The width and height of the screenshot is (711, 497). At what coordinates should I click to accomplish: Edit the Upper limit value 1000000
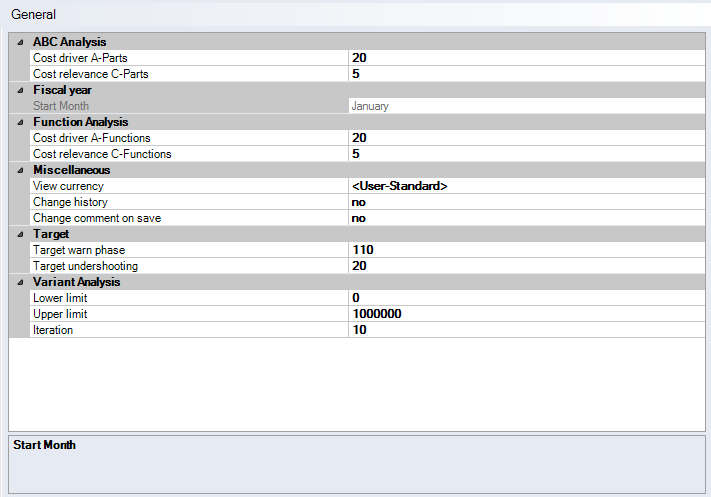525,314
